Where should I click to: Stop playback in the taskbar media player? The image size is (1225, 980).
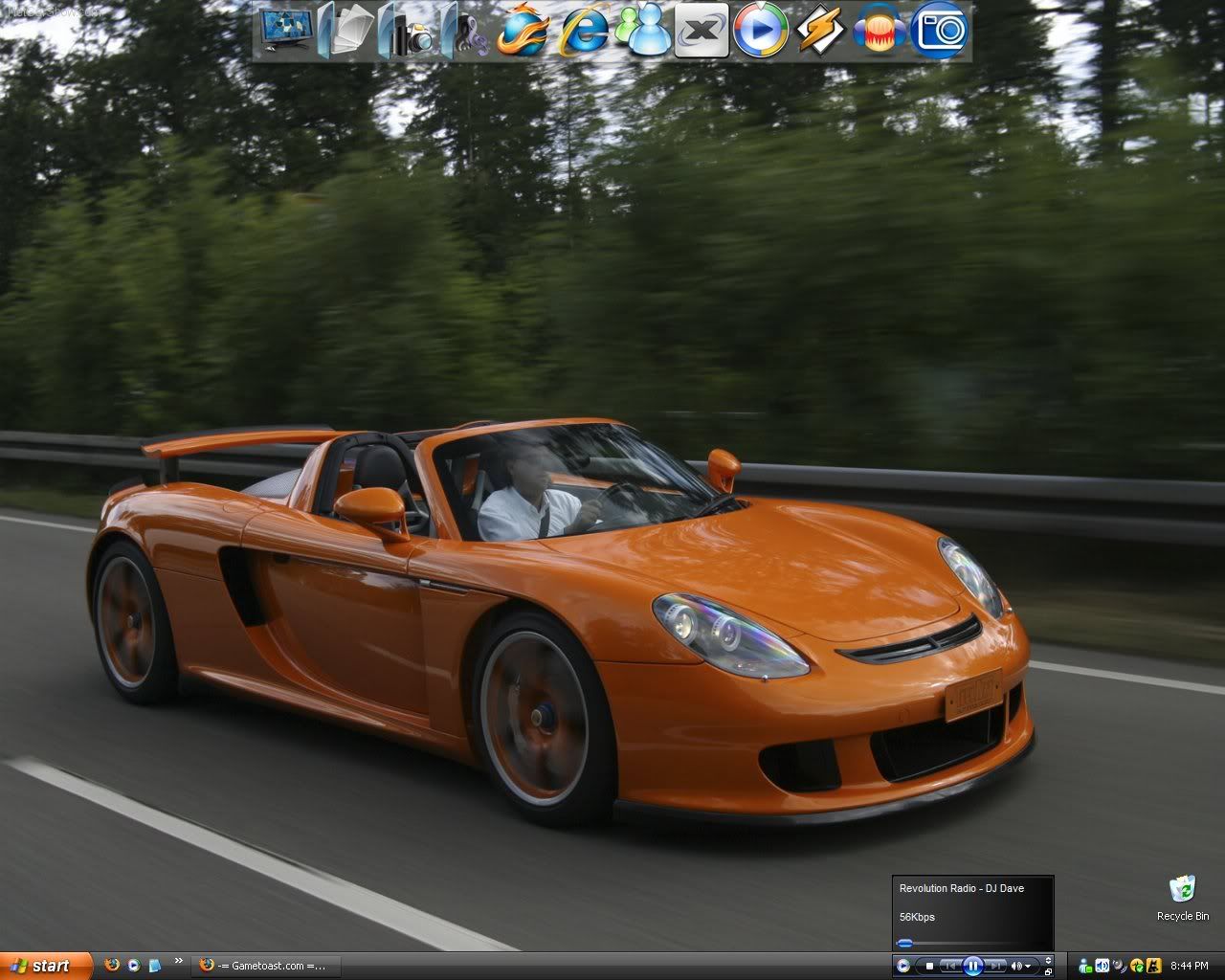point(929,967)
